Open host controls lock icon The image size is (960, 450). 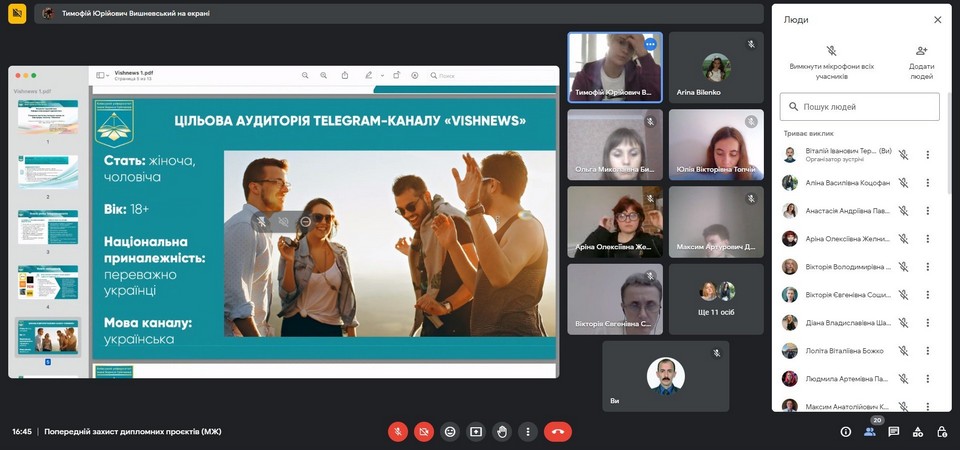click(x=942, y=431)
